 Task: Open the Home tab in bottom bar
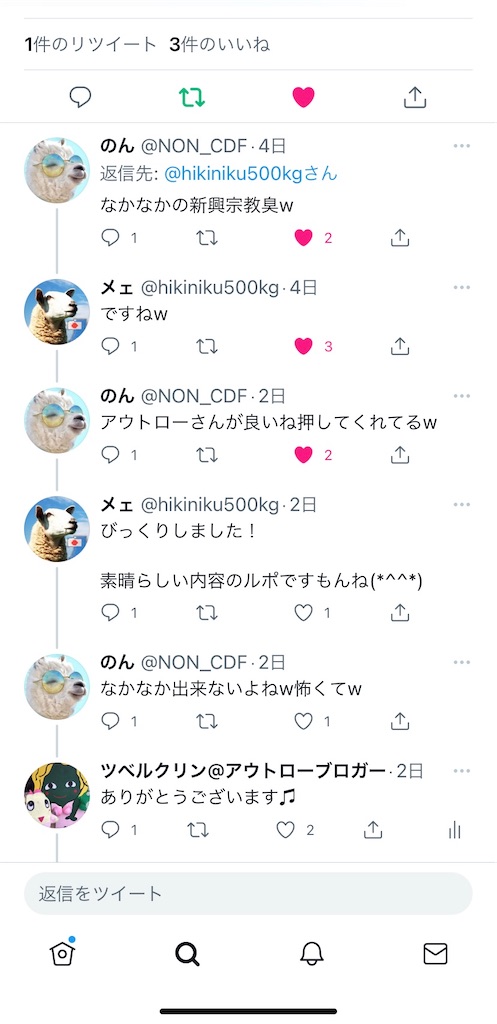(63, 953)
